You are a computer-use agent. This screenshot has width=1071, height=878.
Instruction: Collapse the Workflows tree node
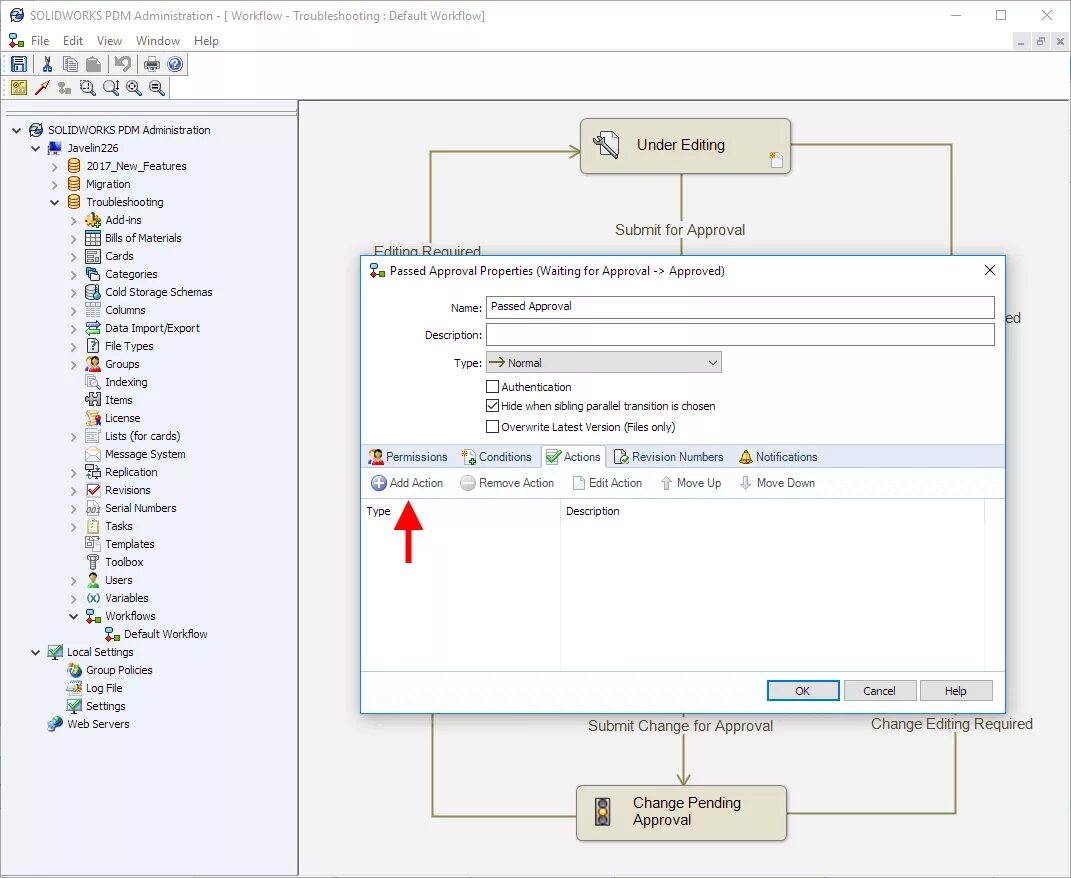74,616
